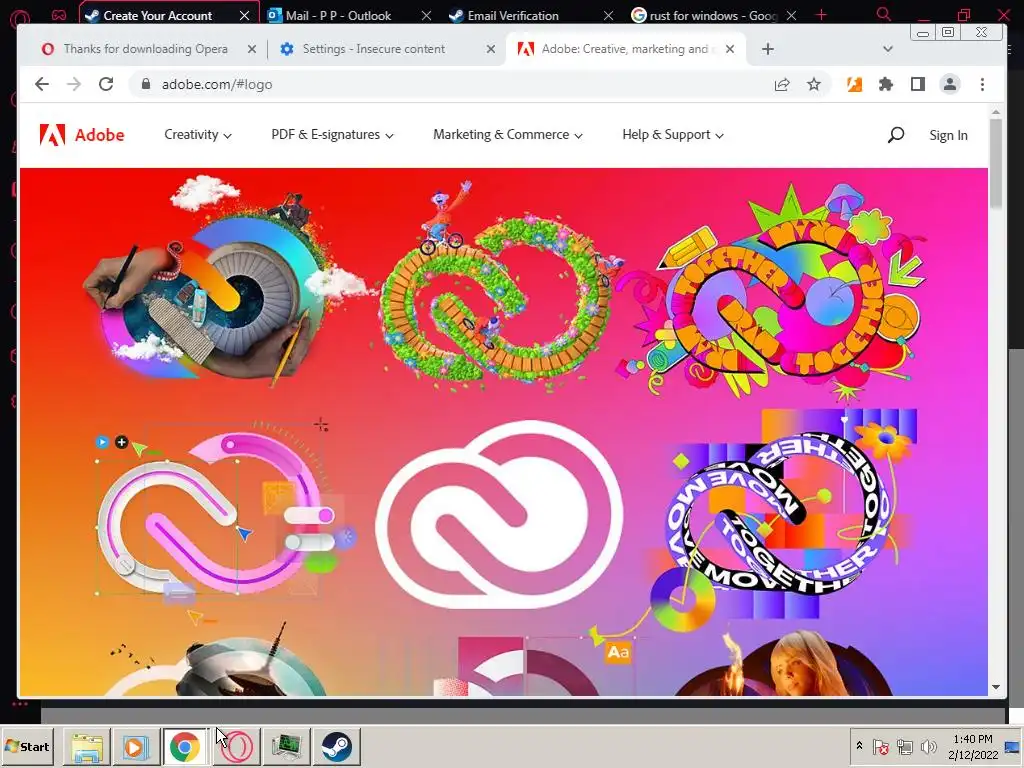The width and height of the screenshot is (1024, 768).
Task: Expand the PDF & E-signatures menu
Action: (x=332, y=135)
